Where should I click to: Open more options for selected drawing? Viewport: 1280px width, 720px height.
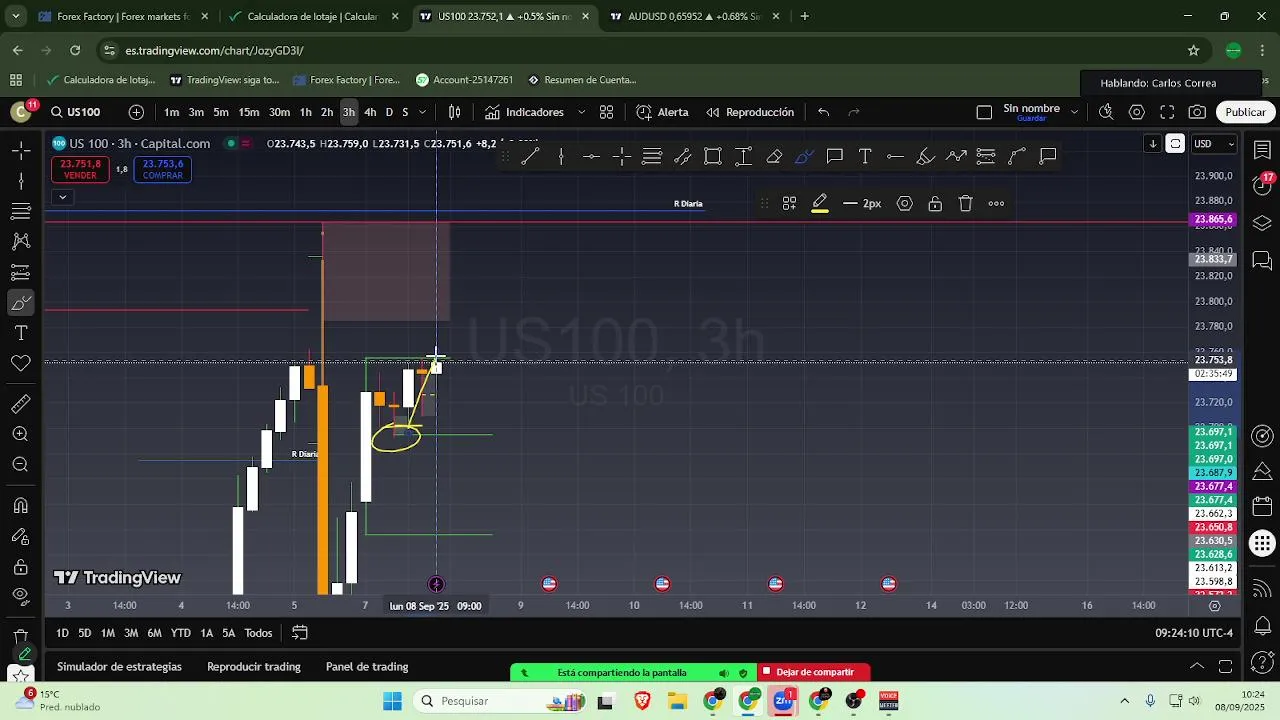996,203
